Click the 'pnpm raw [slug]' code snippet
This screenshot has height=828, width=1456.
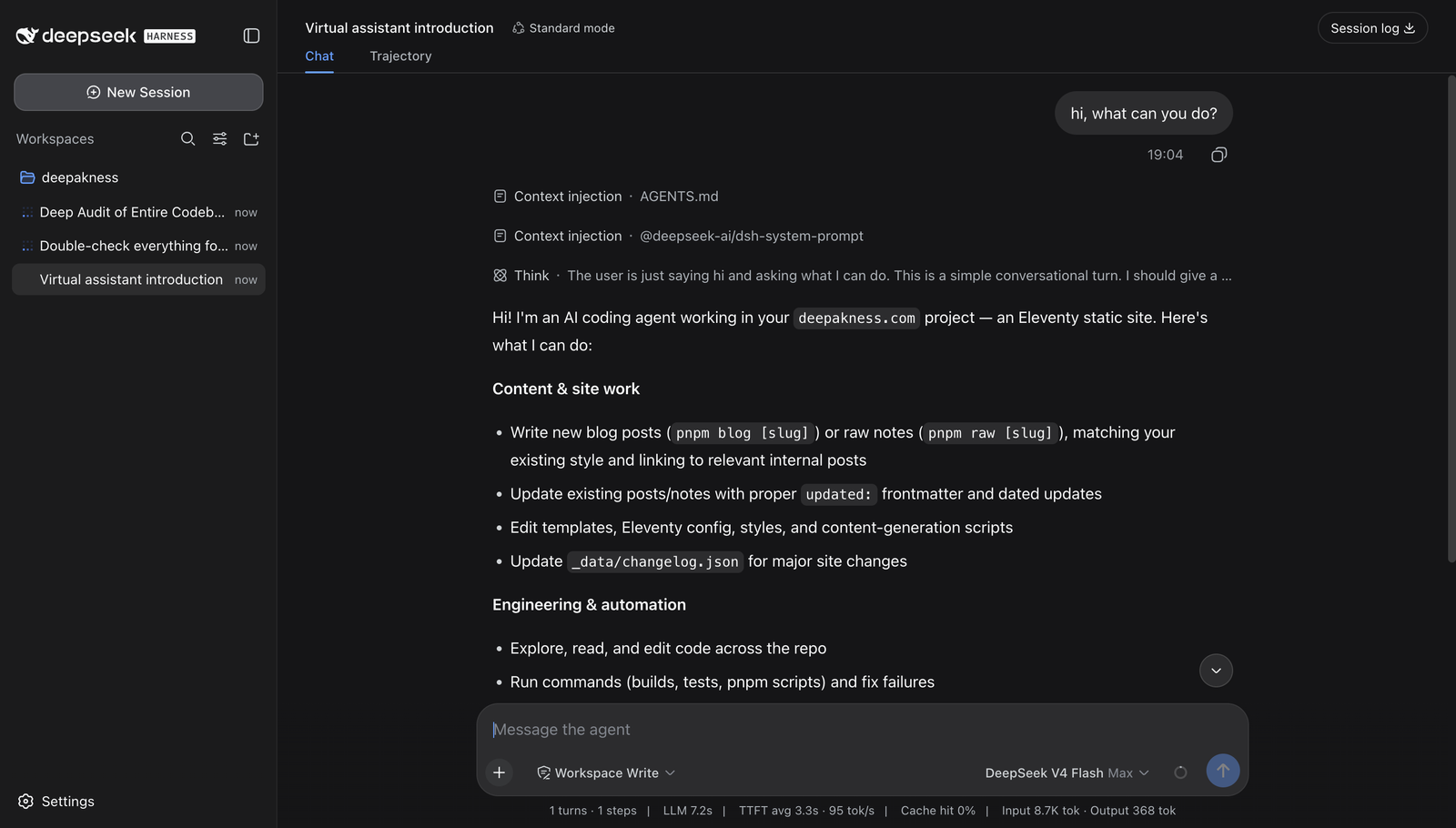(x=990, y=433)
